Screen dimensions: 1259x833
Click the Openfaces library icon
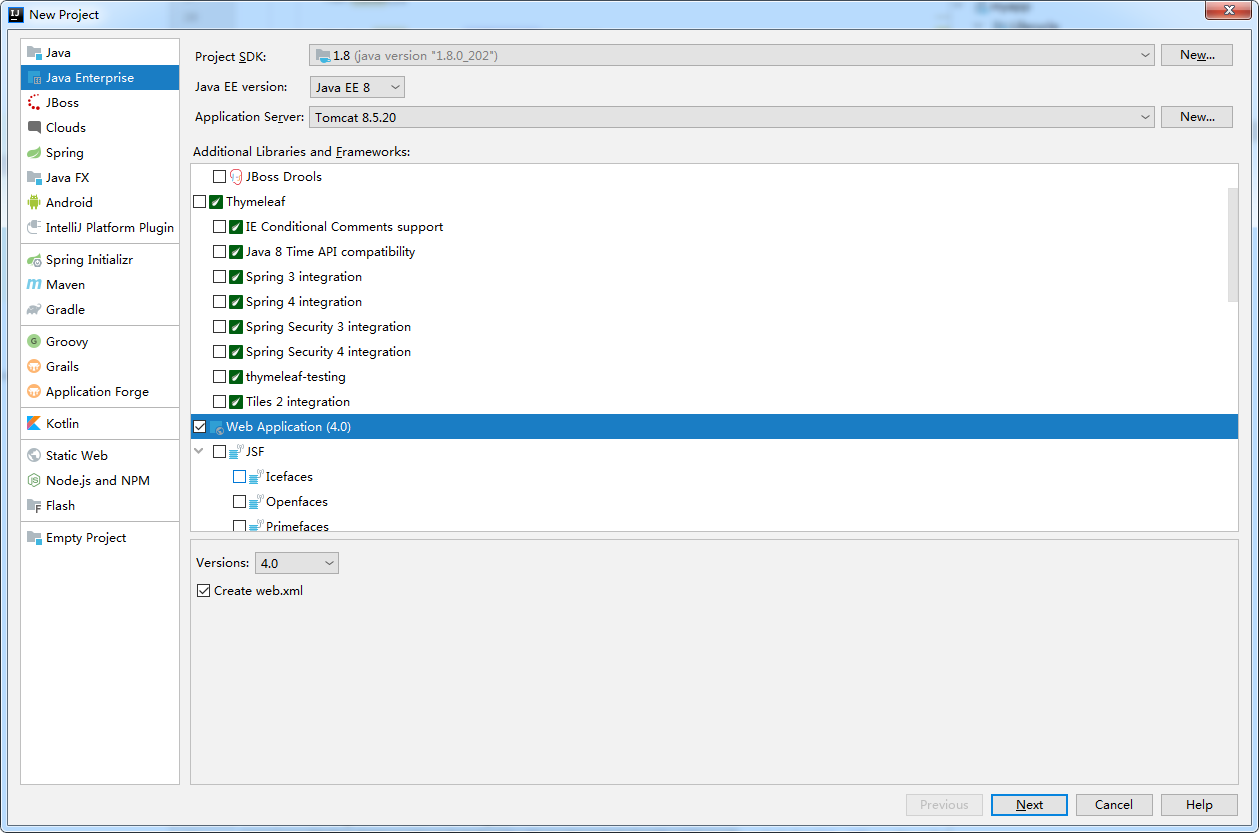(x=256, y=502)
